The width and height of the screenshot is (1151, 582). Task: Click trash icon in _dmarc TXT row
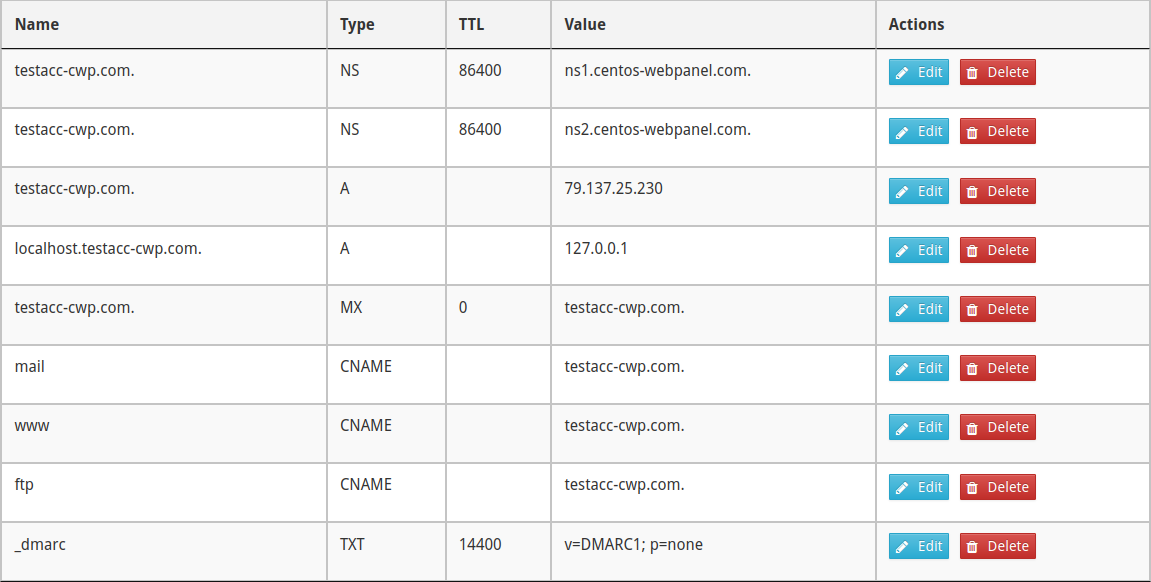[972, 547]
